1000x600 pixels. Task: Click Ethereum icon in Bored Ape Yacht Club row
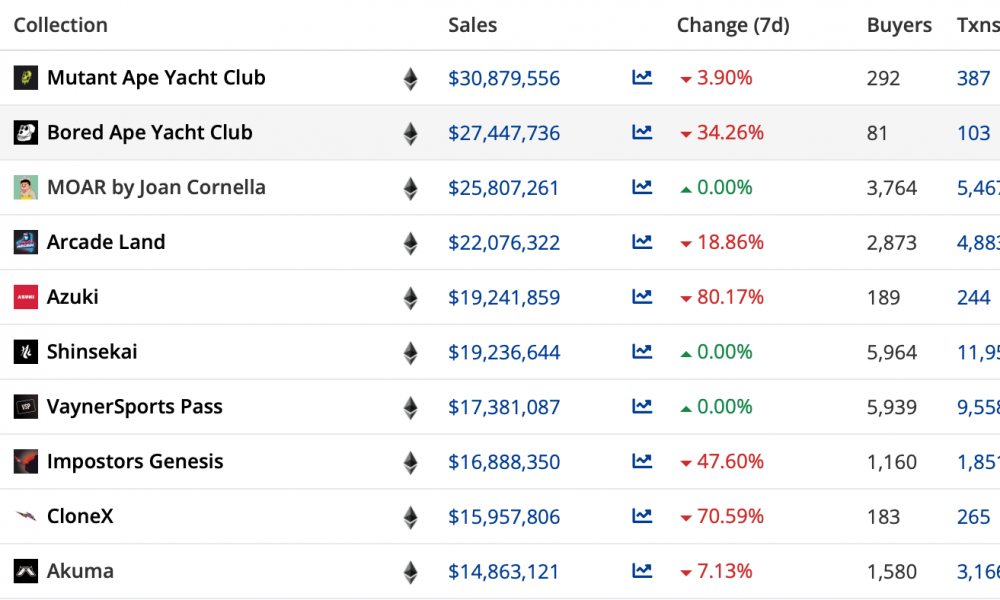pyautogui.click(x=411, y=134)
